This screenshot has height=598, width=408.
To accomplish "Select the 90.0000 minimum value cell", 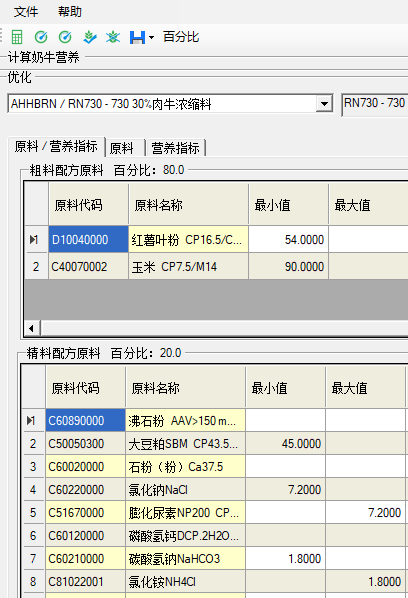I will pos(289,267).
